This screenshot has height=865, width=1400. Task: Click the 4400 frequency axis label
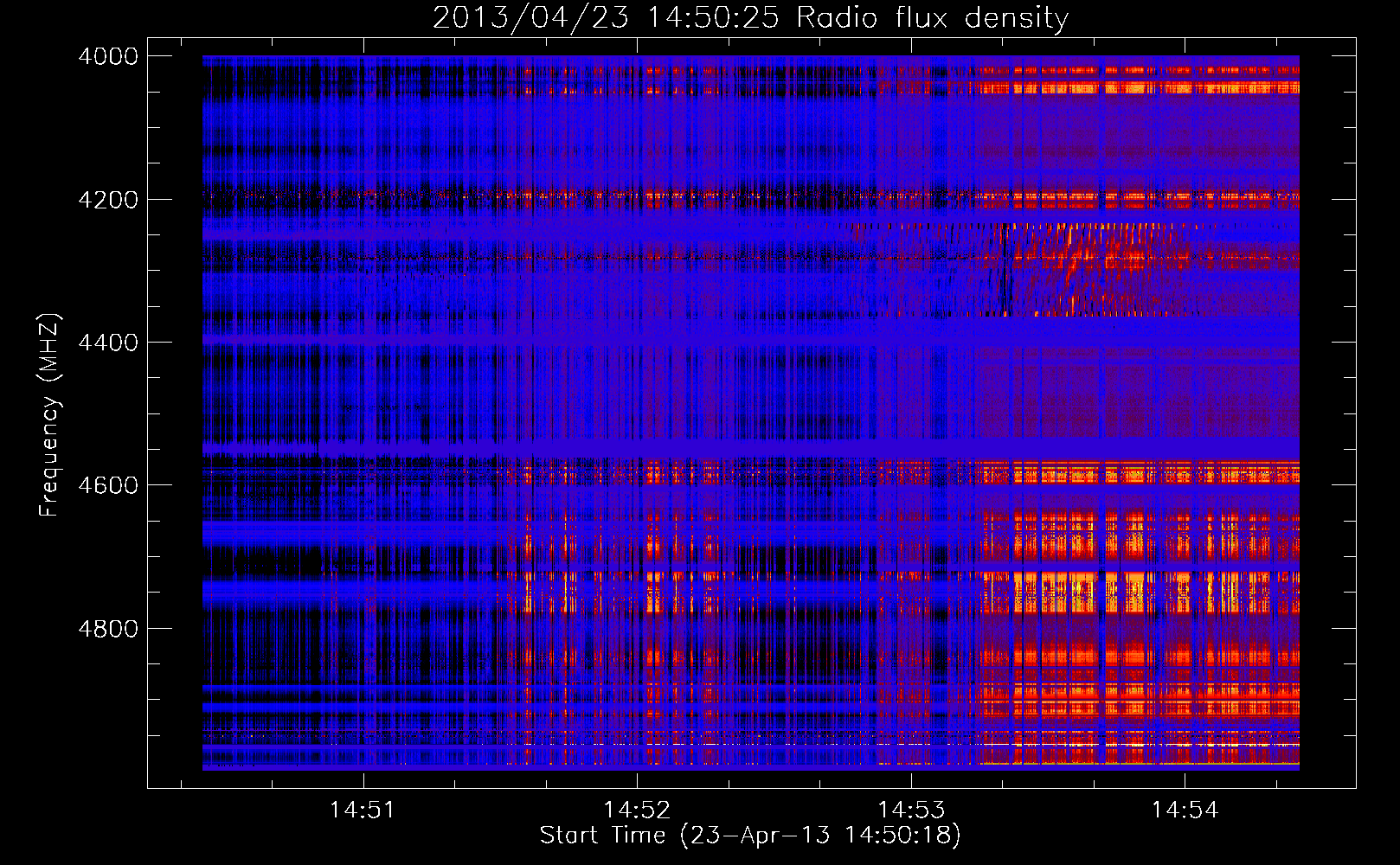108,343
